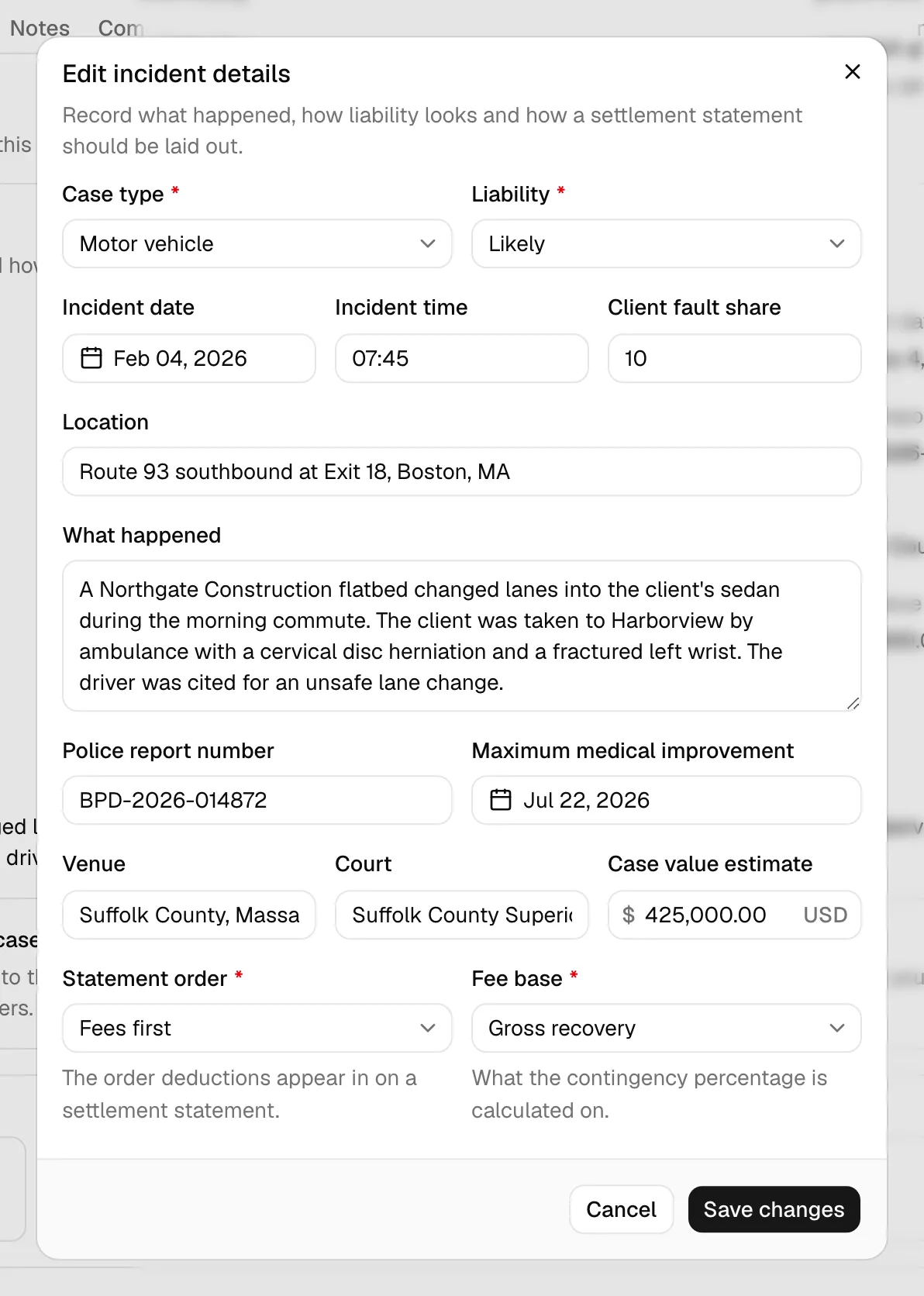Click the USD currency label
Image resolution: width=924 pixels, height=1296 pixels.
826,915
